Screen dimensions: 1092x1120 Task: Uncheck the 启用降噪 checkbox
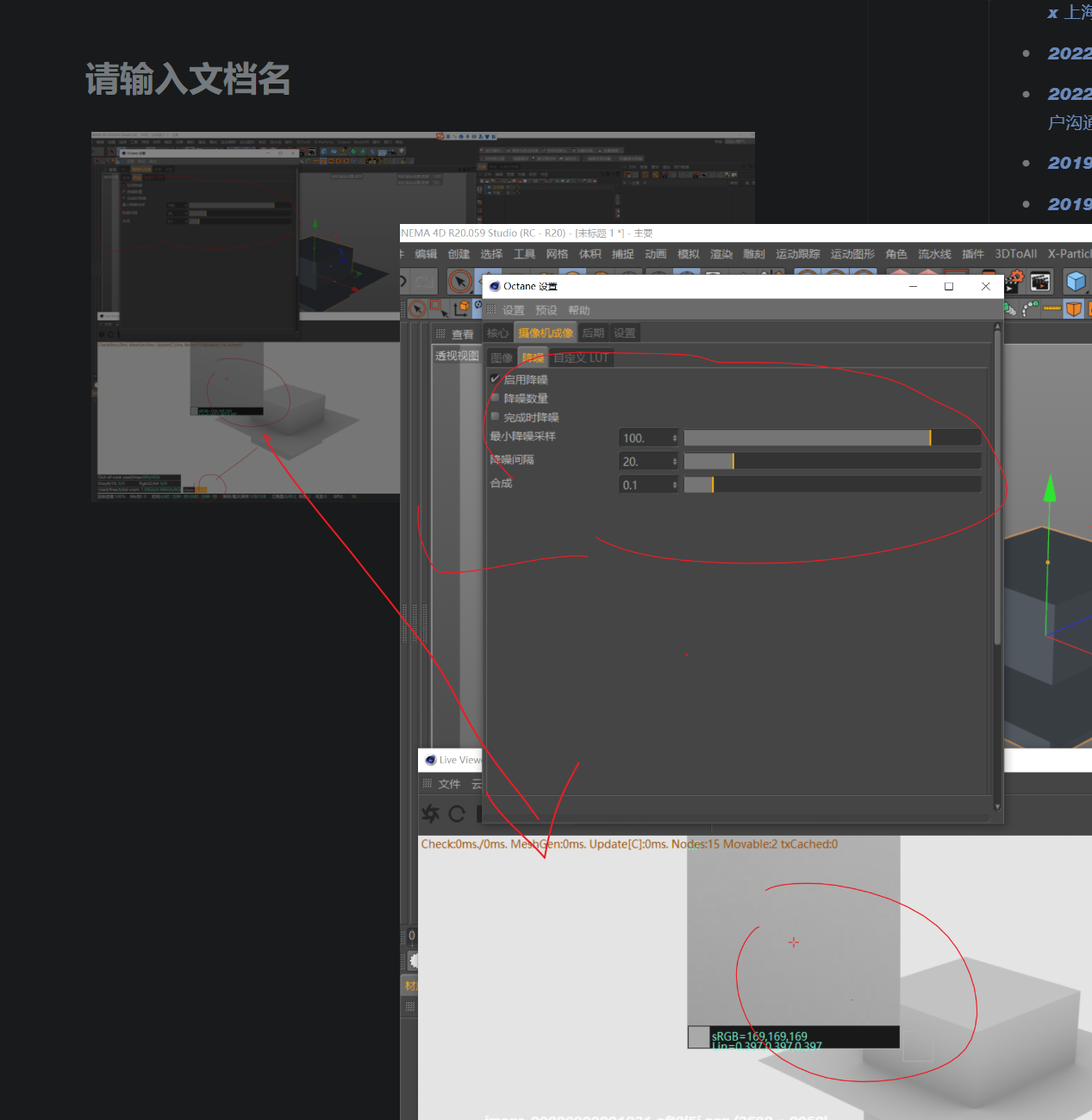coord(495,379)
